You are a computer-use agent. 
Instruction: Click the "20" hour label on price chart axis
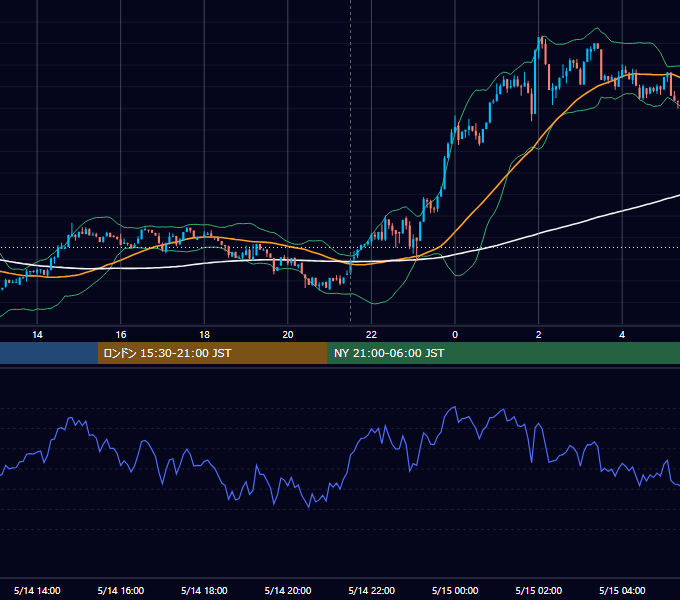pyautogui.click(x=288, y=335)
